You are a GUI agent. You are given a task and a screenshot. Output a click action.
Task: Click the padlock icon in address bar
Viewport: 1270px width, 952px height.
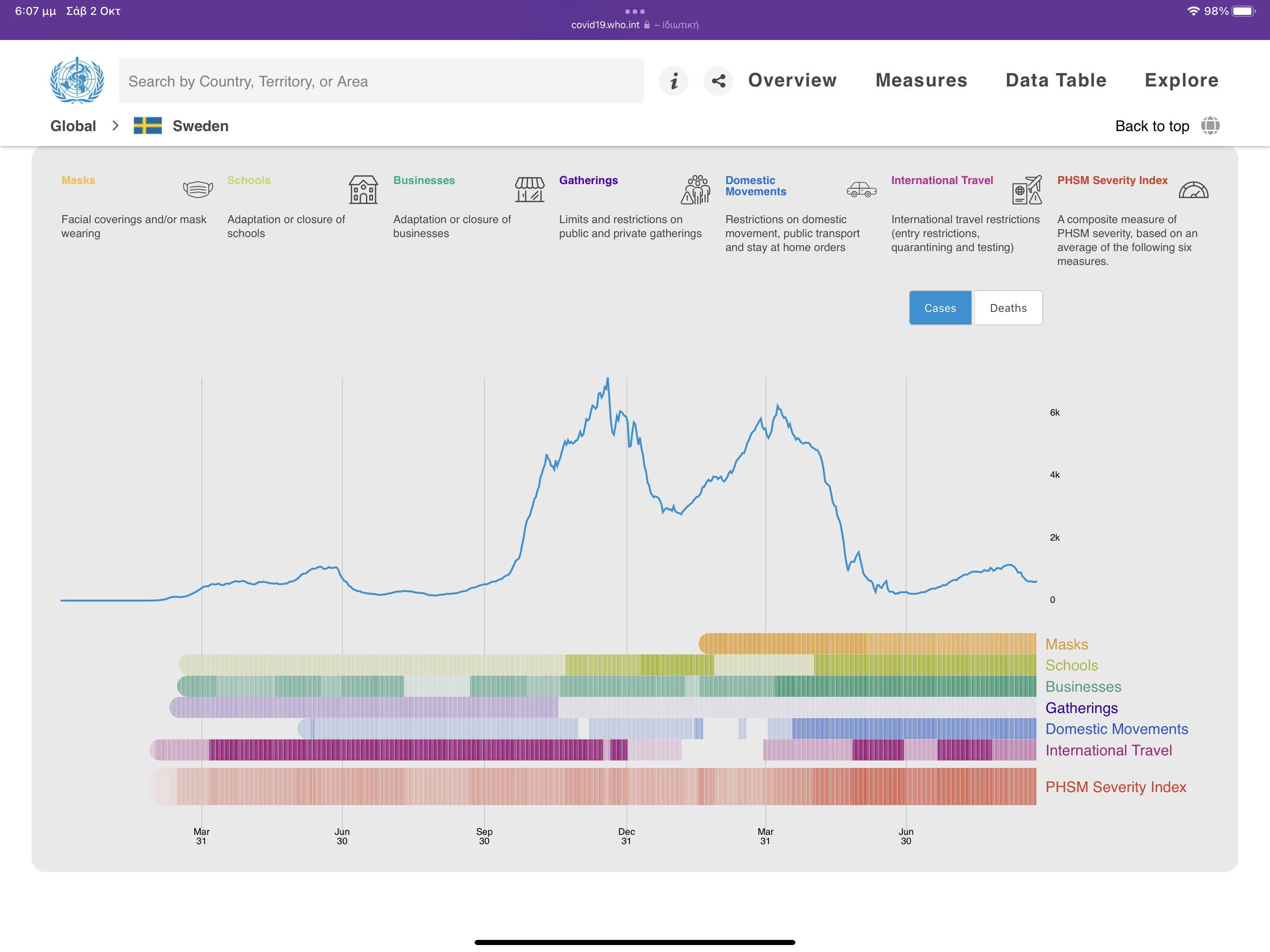[x=647, y=25]
